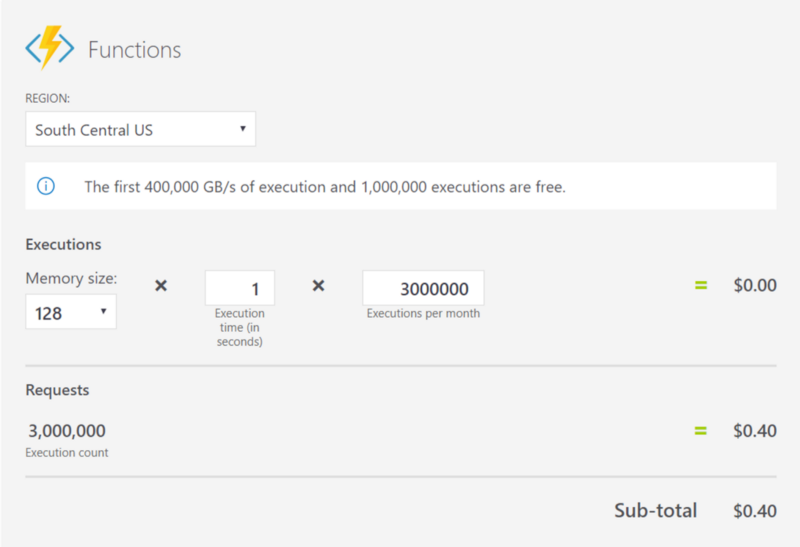Click the $0.00 executions price

click(x=754, y=286)
